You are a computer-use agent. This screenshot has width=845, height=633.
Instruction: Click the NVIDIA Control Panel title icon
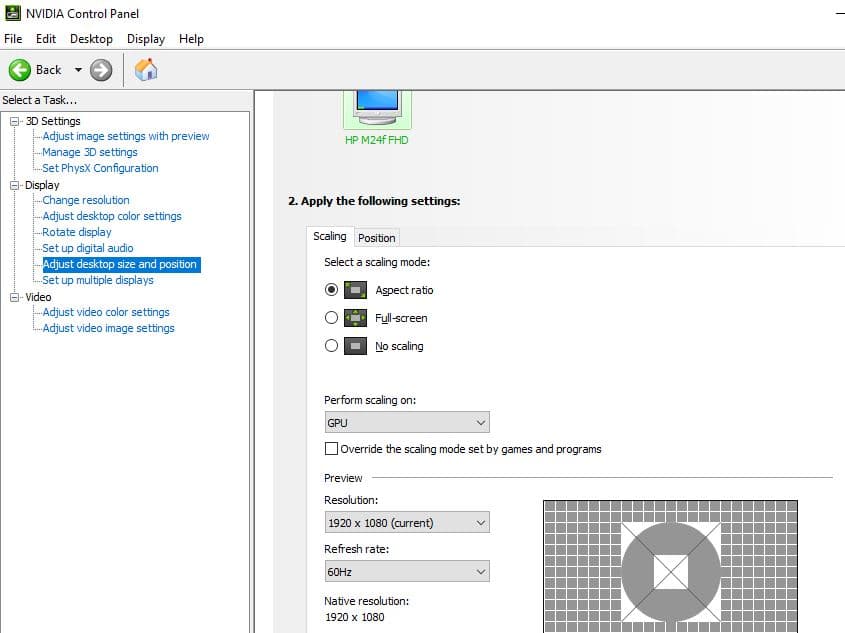click(x=12, y=13)
